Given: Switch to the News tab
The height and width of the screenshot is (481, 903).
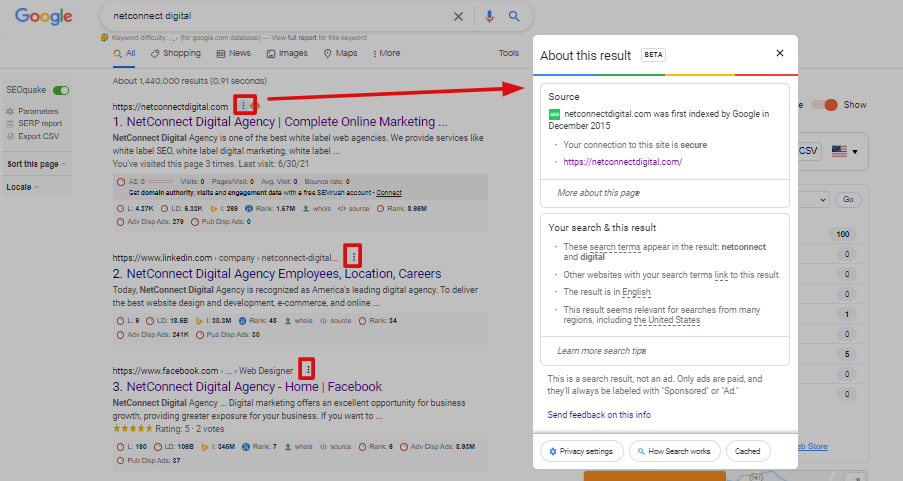Looking at the screenshot, I should point(234,53).
